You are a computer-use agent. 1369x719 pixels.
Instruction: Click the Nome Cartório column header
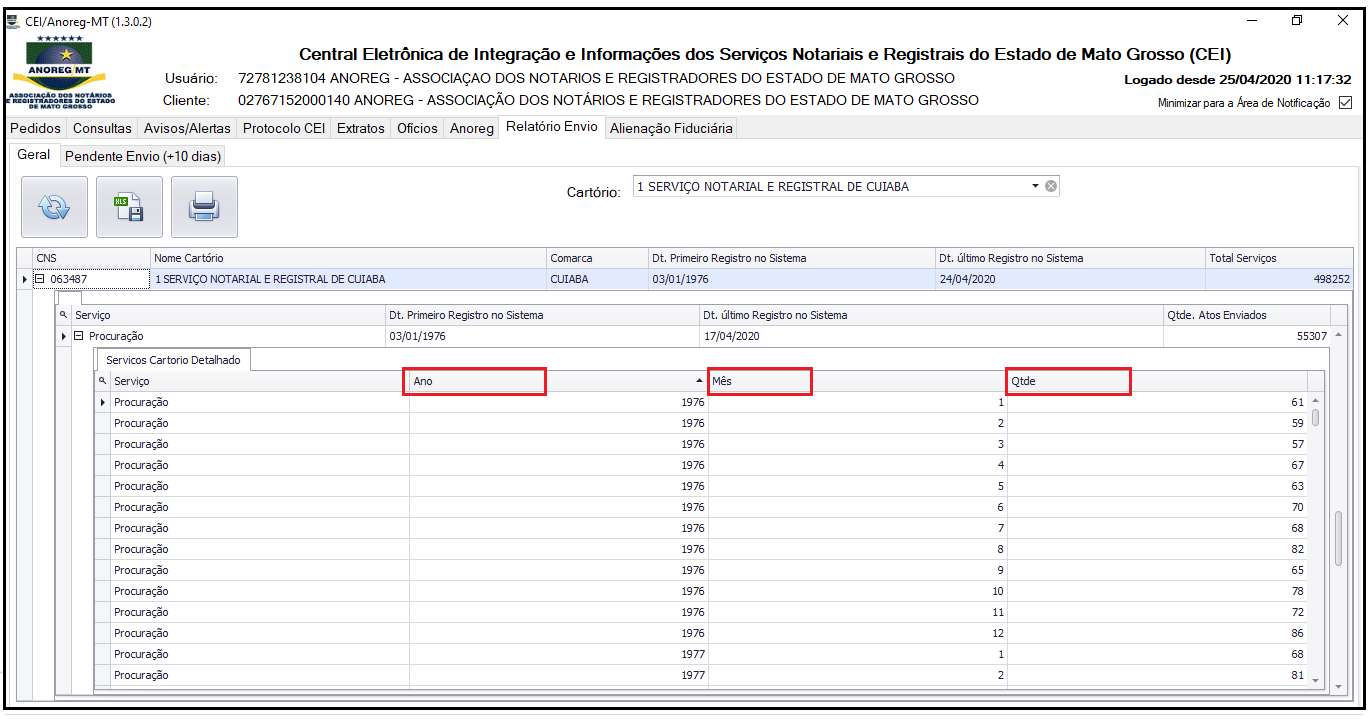point(348,258)
